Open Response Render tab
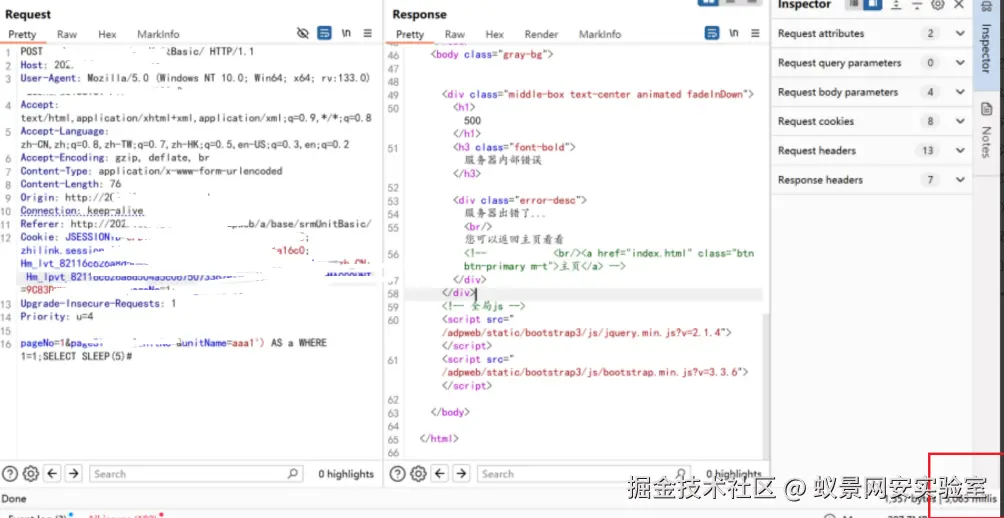Image resolution: width=1004 pixels, height=518 pixels. point(541,35)
